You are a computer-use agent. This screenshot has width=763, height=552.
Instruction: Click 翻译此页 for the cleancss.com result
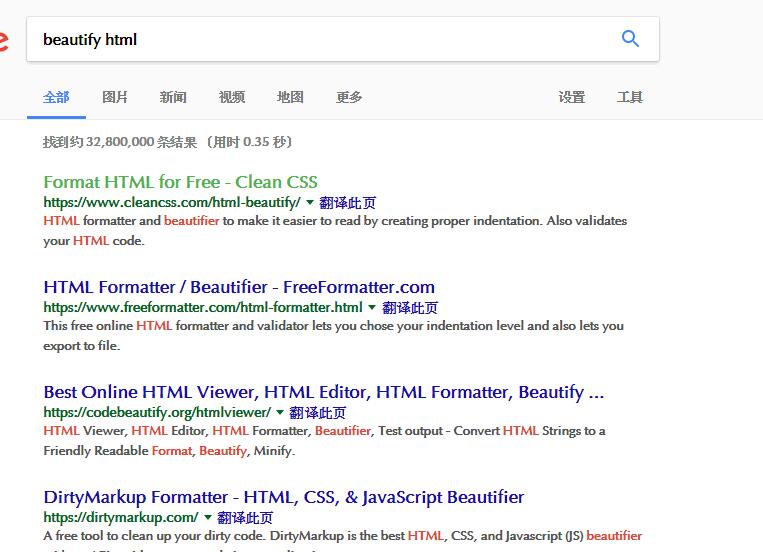pos(347,202)
